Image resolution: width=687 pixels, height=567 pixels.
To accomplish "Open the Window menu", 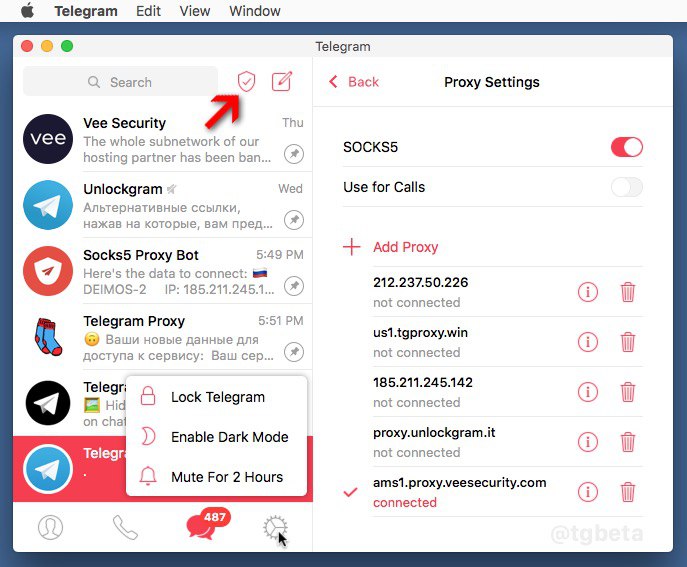I will click(255, 11).
